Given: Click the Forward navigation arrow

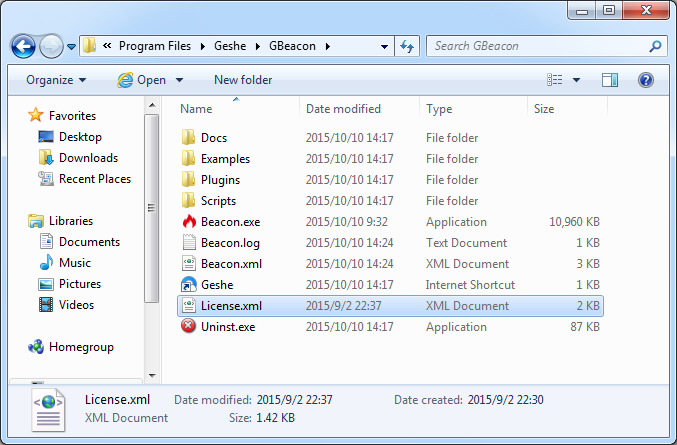Looking at the screenshot, I should 51,46.
